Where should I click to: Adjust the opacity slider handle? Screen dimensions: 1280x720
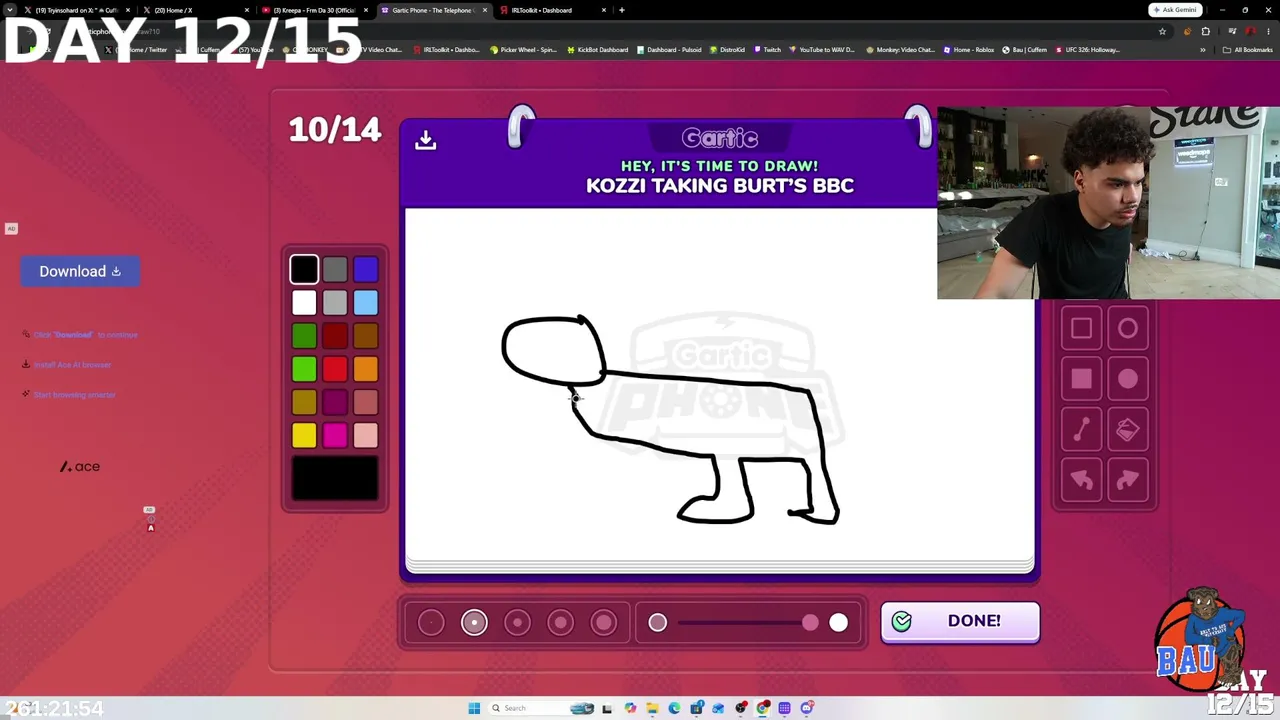tap(810, 623)
